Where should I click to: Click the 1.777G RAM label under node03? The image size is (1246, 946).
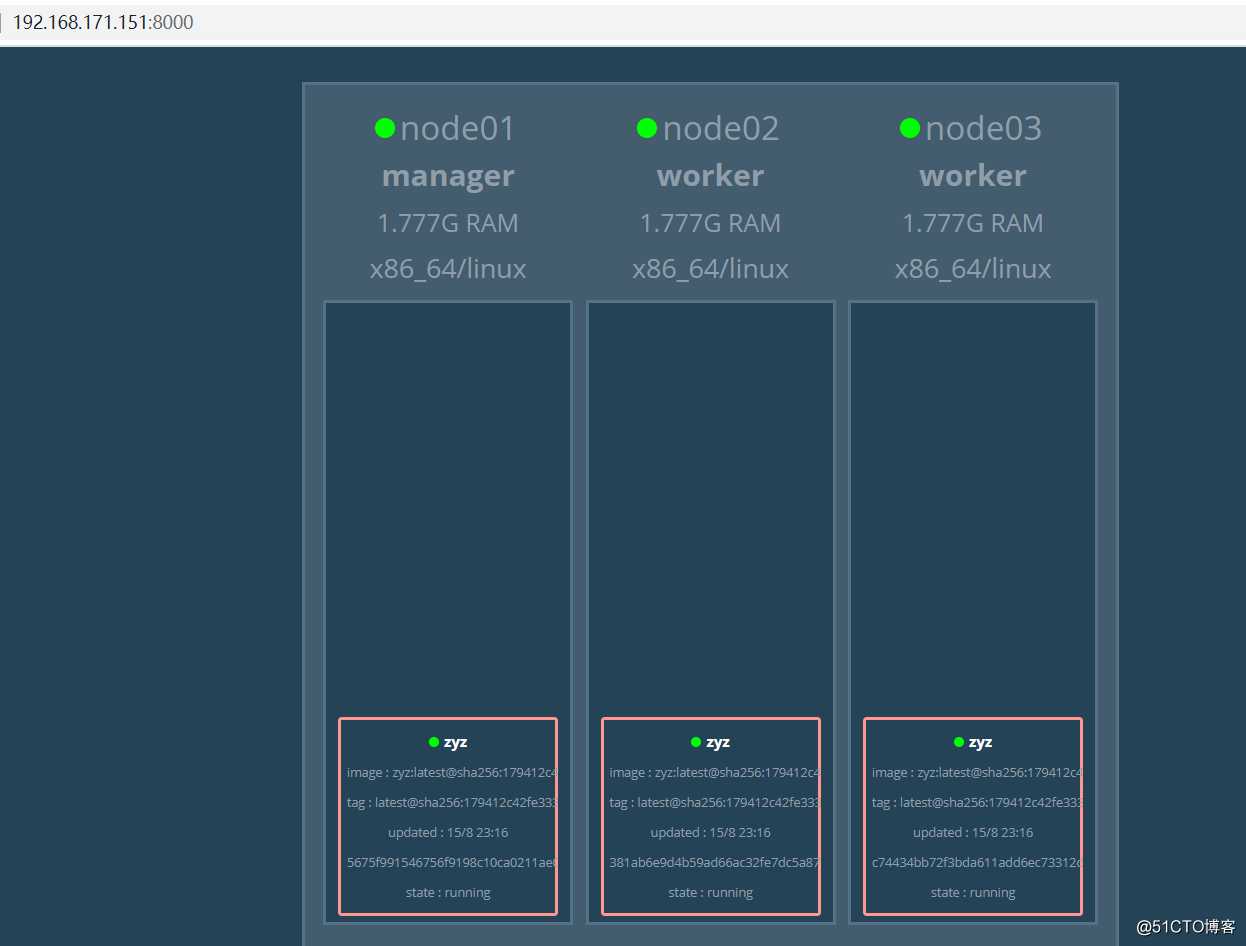[x=973, y=223]
